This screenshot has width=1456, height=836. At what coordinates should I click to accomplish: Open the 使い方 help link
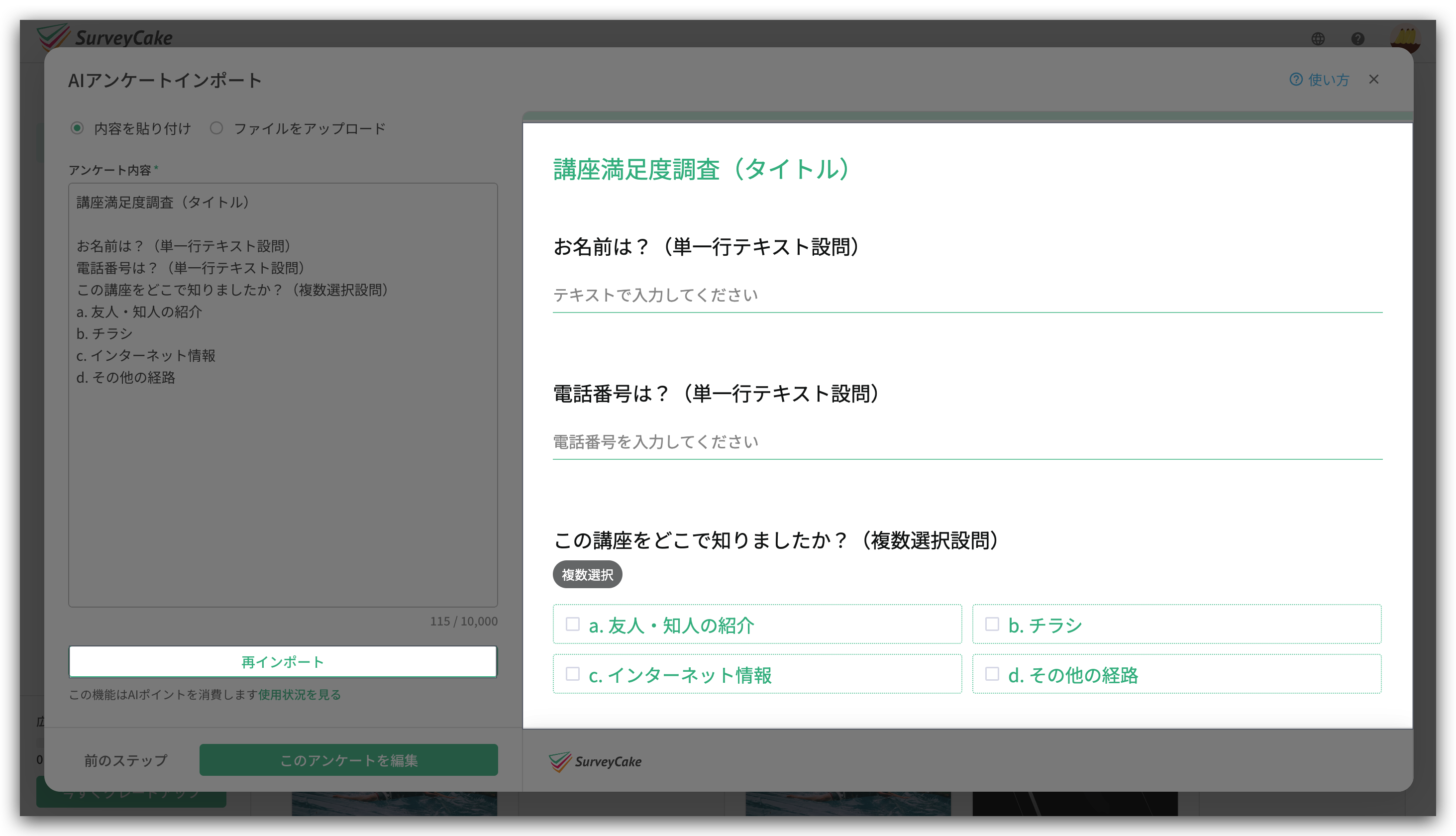pos(1319,79)
